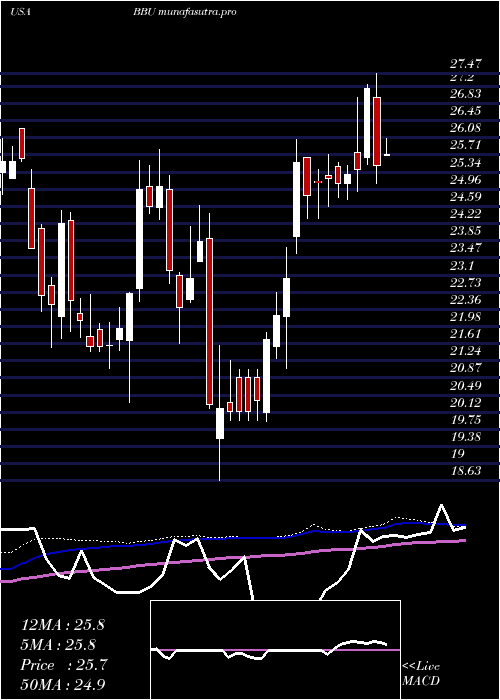
Task: Click the BBU munafasutra.pro title
Action: [184, 12]
